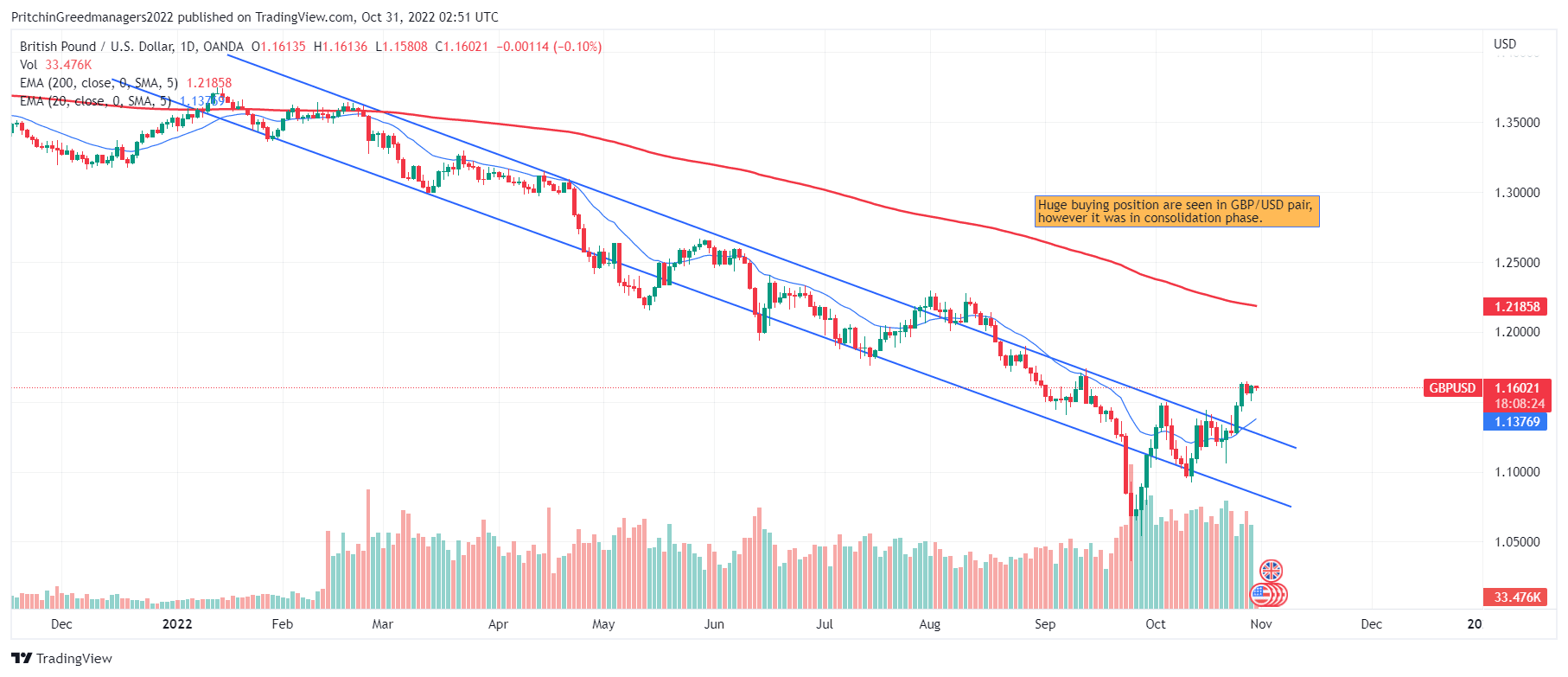Image resolution: width=1568 pixels, height=677 pixels.
Task: Click the EMA (200, close, 0, SMA, 5) legend
Action: pyautogui.click(x=99, y=83)
